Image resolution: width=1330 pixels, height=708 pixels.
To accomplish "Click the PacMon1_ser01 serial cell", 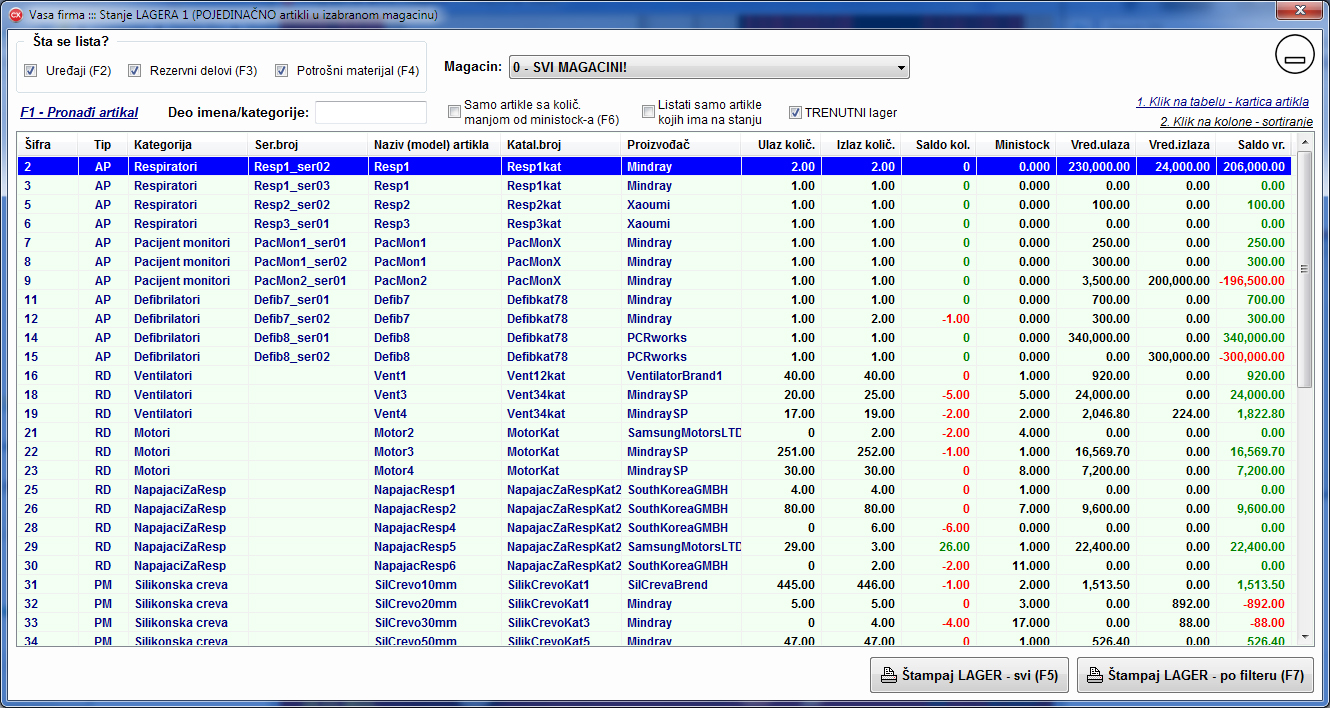I will point(308,243).
